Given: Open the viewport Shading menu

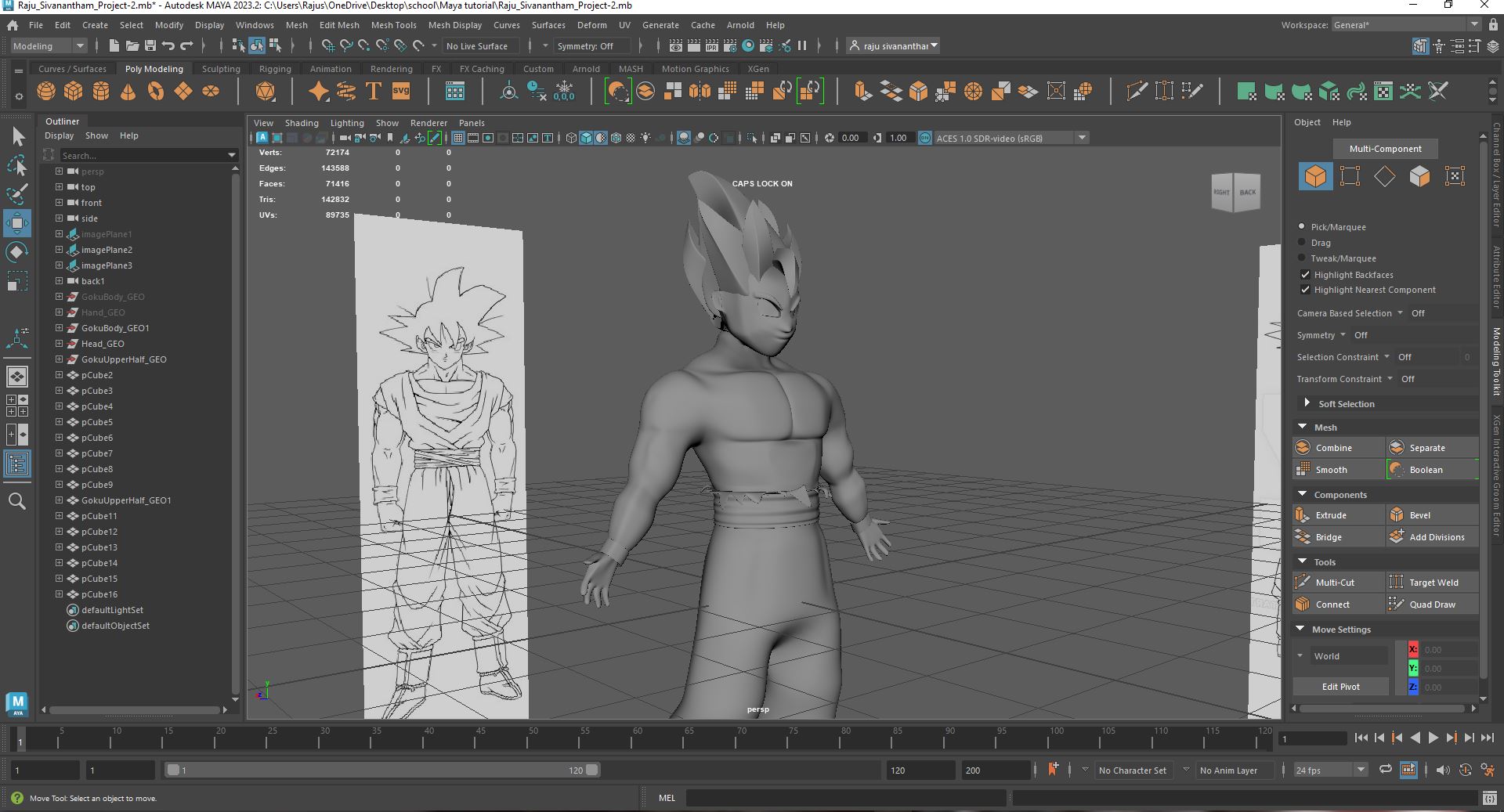Looking at the screenshot, I should [x=302, y=123].
